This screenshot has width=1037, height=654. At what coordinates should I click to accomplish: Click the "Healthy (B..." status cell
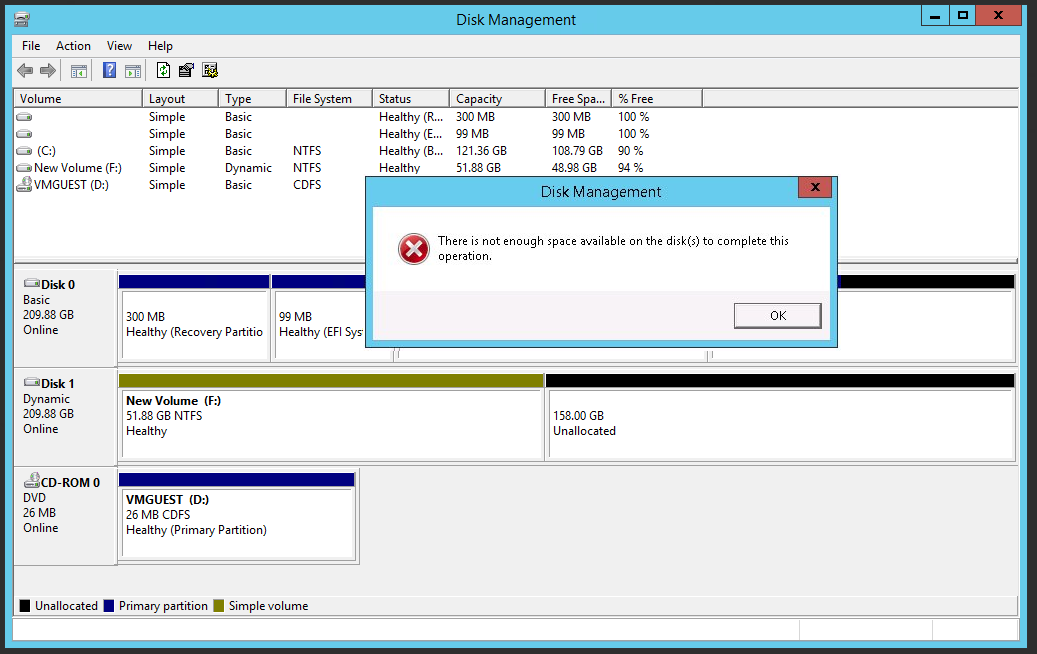coord(411,151)
